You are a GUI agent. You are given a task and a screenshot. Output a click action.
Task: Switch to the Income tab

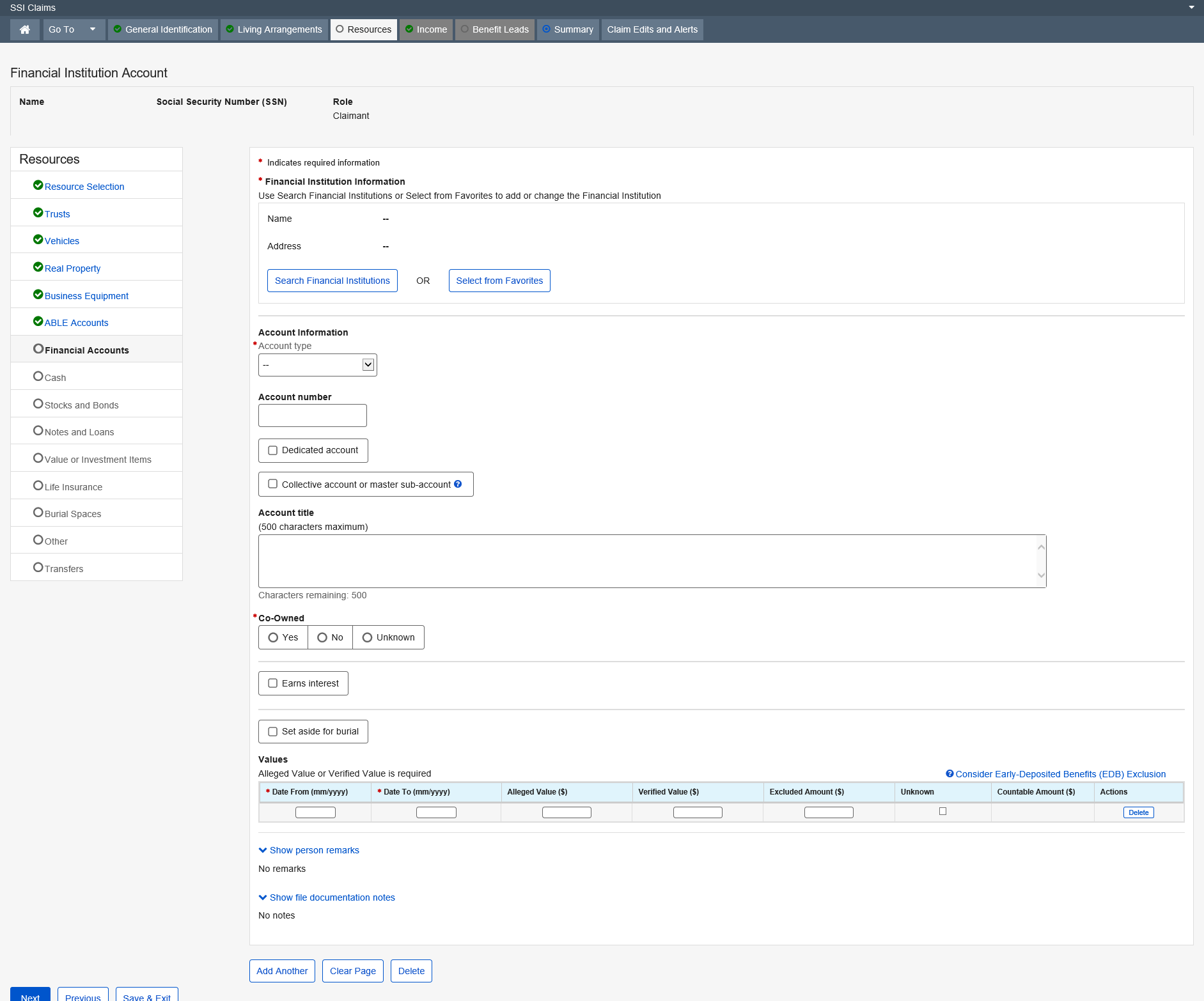point(426,29)
